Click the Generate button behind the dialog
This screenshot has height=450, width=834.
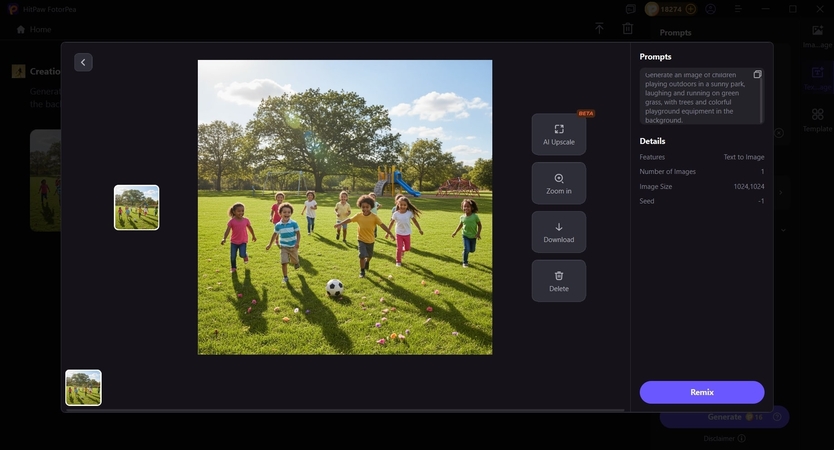coord(724,417)
